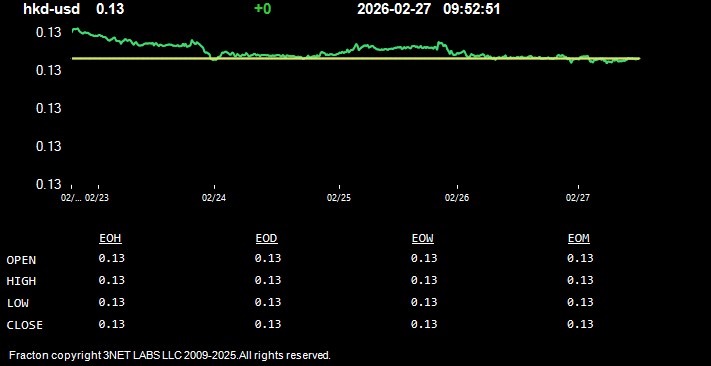Click the OPEN row label
The width and height of the screenshot is (711, 366).
tap(21, 260)
